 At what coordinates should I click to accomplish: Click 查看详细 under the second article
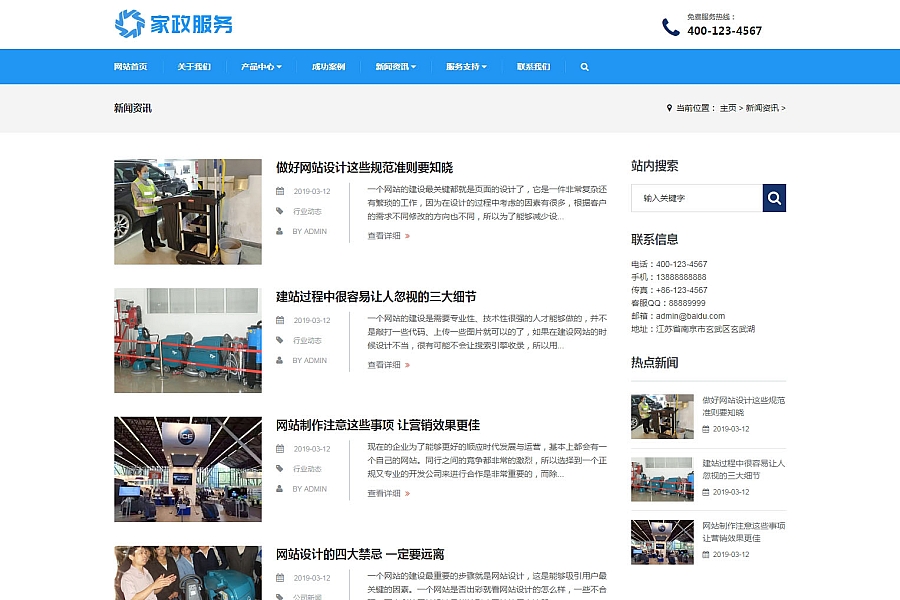tap(384, 365)
